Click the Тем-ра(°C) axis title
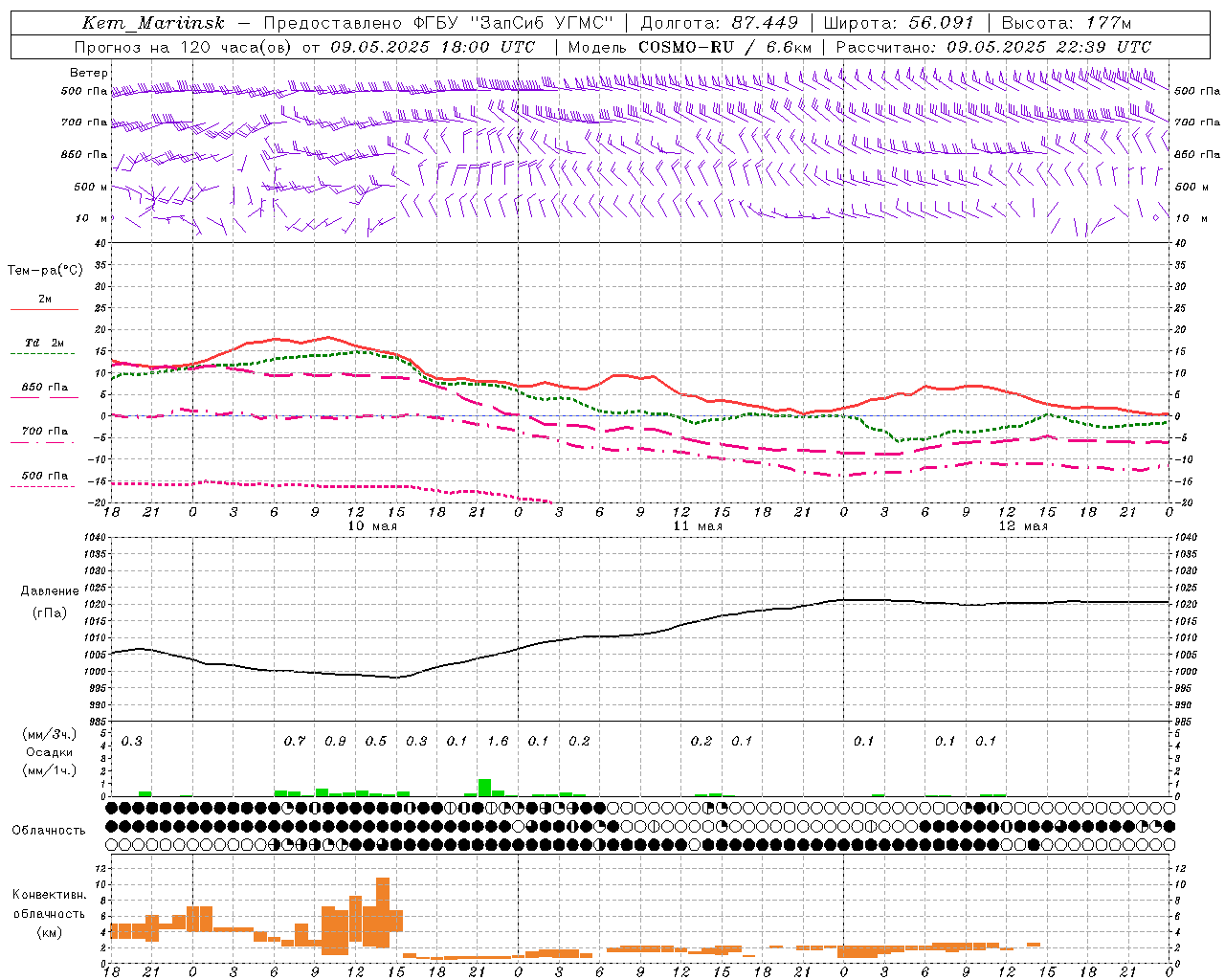Image resolution: width=1225 pixels, height=980 pixels. pos(45,271)
